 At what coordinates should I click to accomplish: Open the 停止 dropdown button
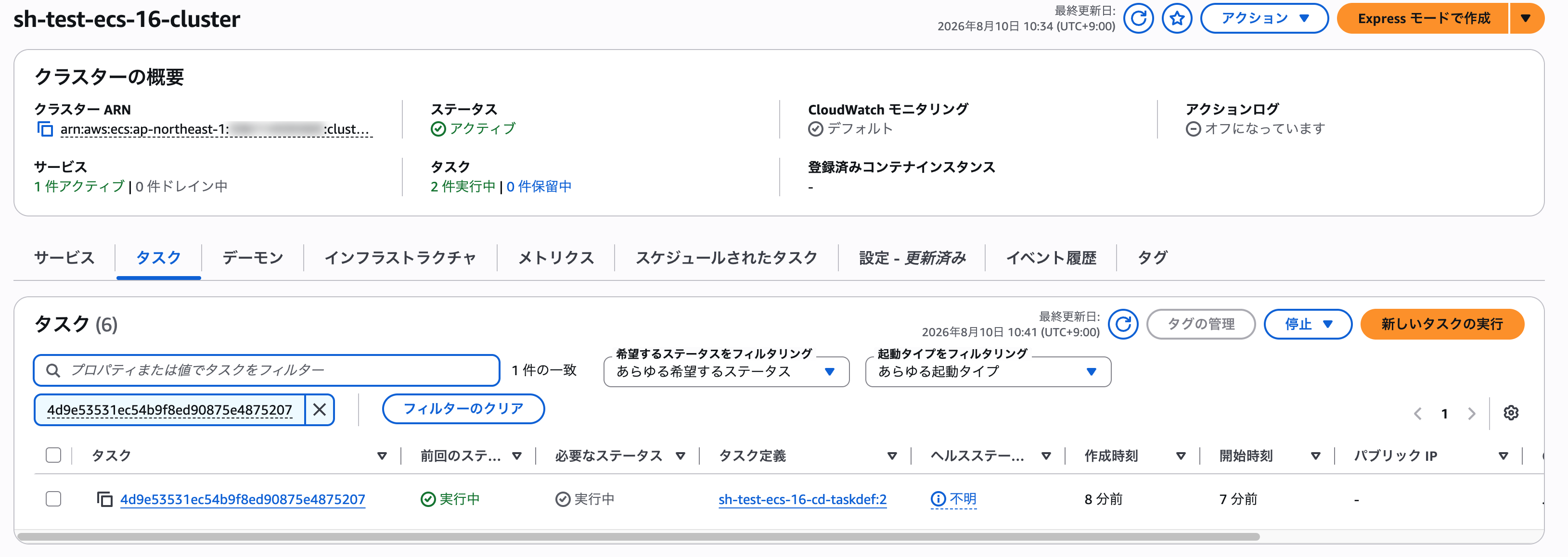[x=1308, y=324]
